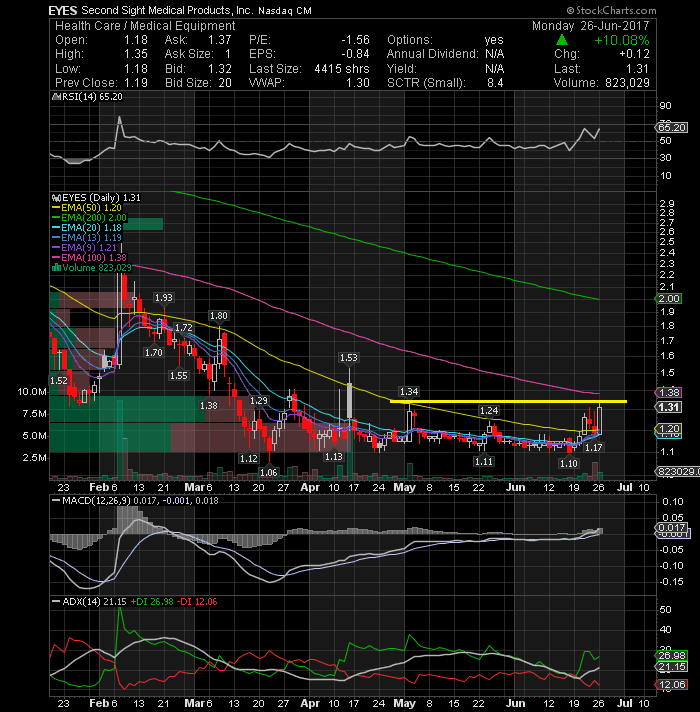The width and height of the screenshot is (700, 712).
Task: Click the 65.20 RSI axis value tag
Action: (672, 128)
